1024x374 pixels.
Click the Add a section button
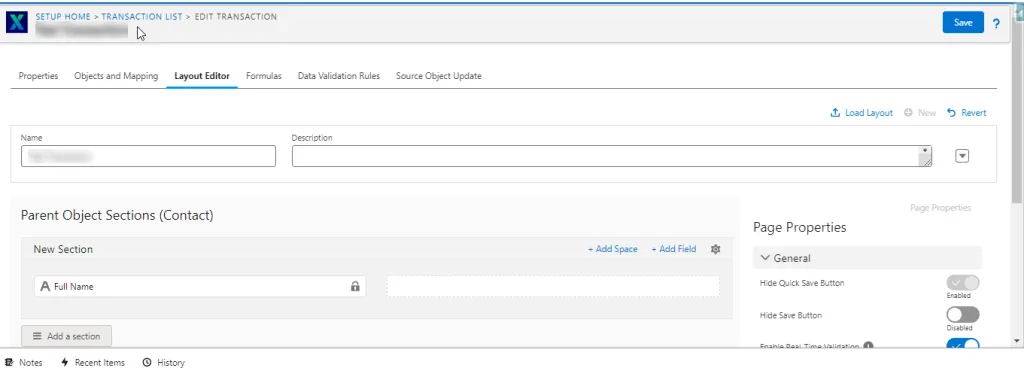click(67, 336)
